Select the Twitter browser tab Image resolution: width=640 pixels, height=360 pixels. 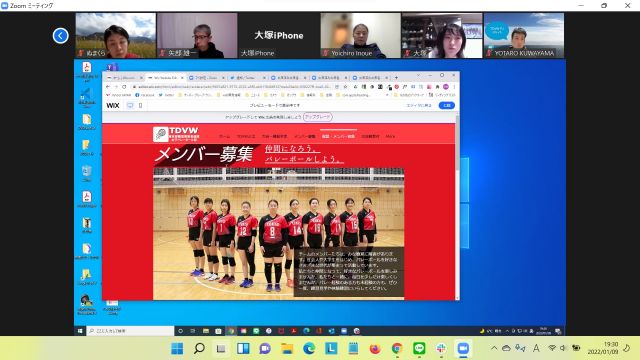point(247,78)
